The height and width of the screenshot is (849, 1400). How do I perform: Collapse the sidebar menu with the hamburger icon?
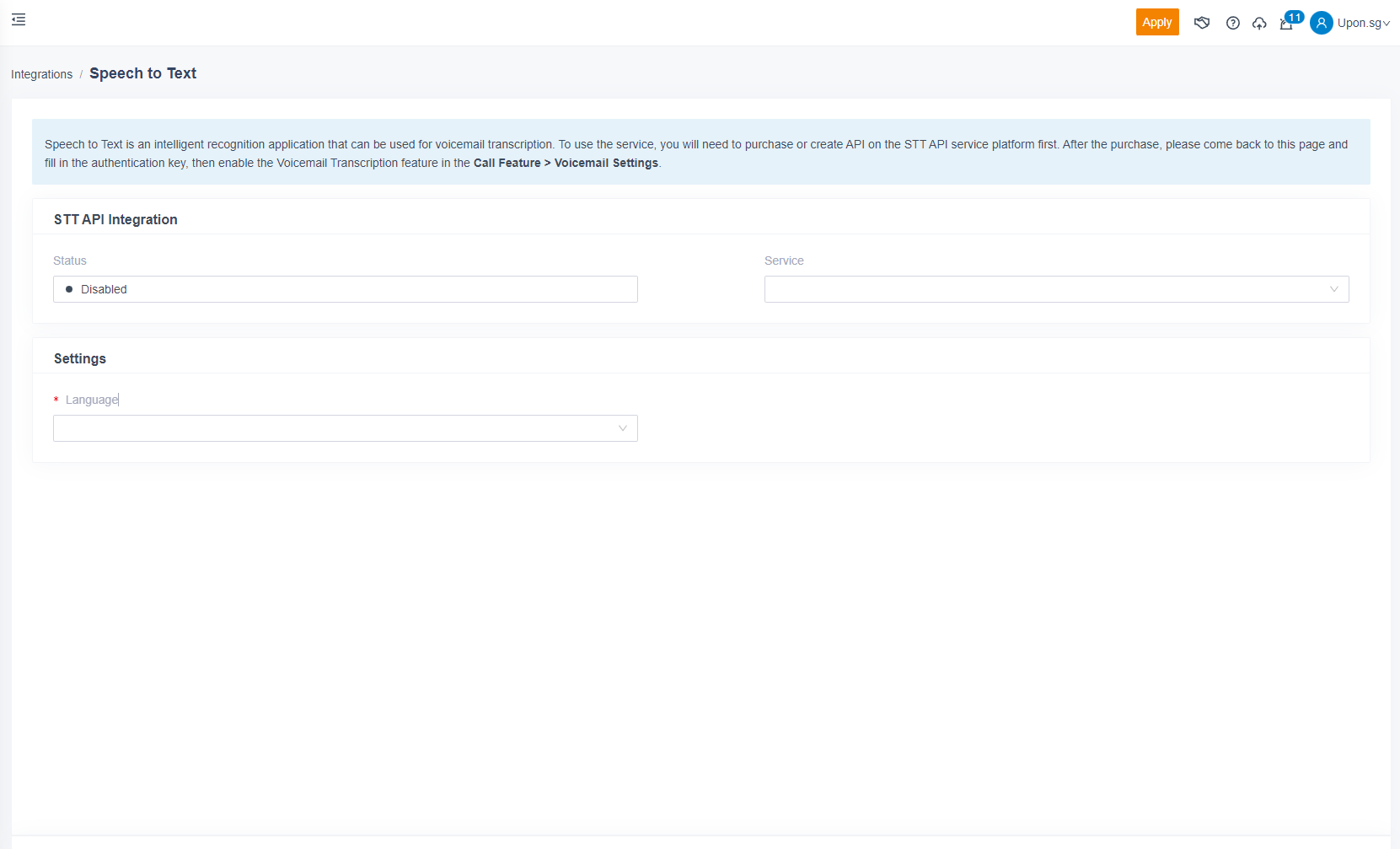[x=19, y=19]
